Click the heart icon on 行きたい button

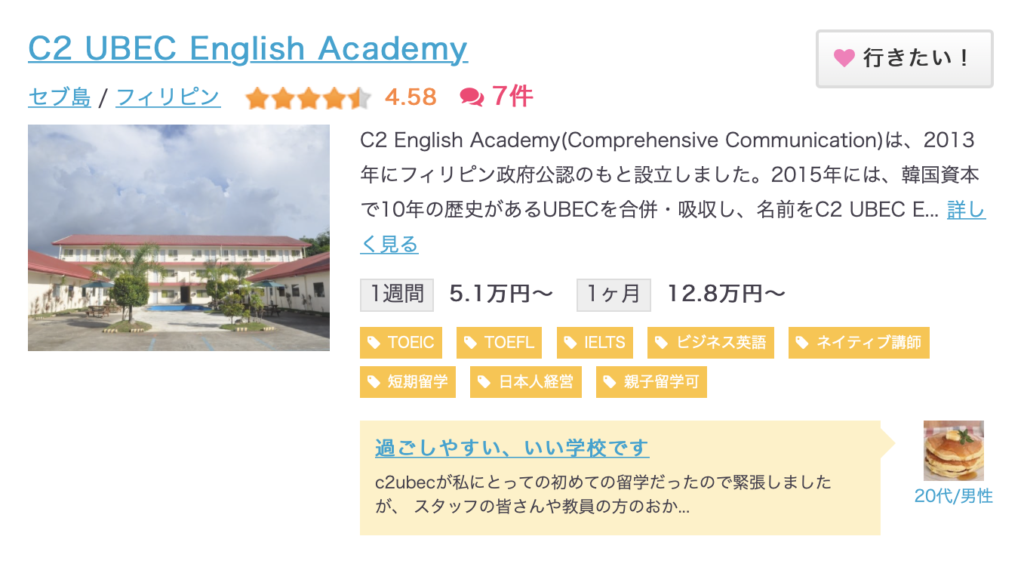(844, 59)
